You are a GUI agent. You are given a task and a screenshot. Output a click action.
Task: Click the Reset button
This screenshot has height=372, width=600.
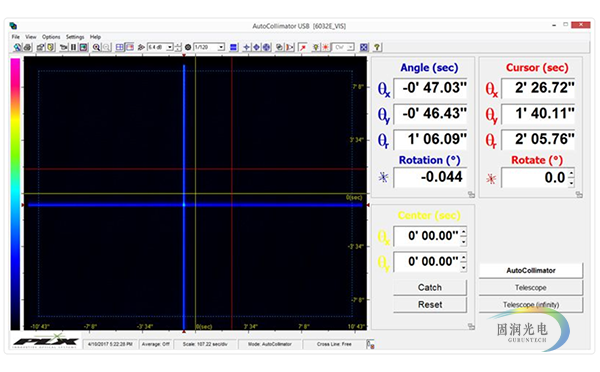(x=430, y=305)
